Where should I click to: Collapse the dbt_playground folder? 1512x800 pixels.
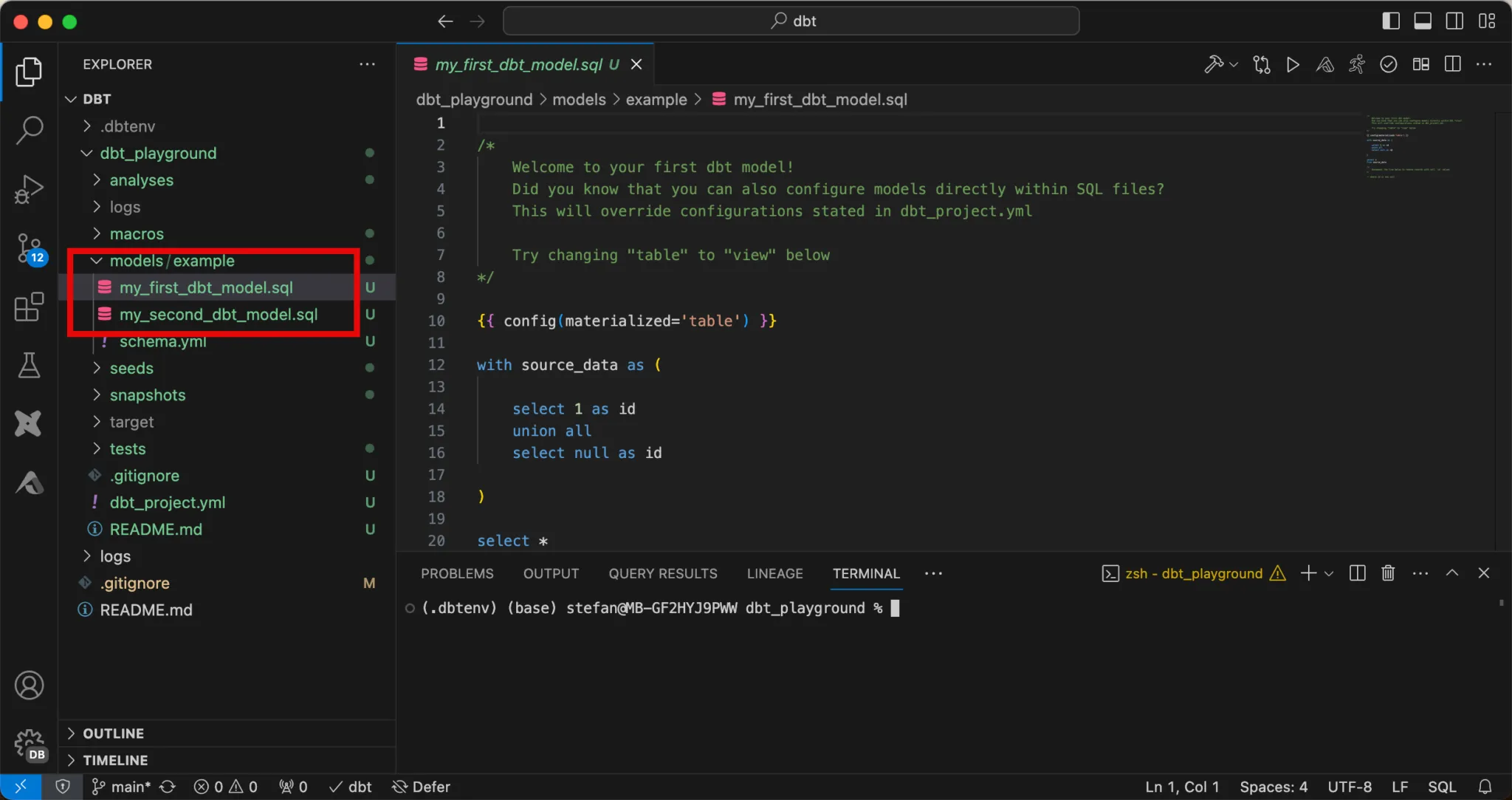click(158, 153)
